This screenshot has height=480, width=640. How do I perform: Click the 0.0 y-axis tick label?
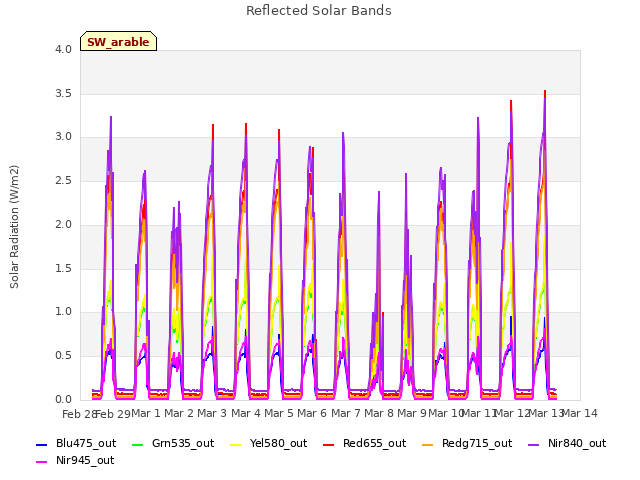63,399
